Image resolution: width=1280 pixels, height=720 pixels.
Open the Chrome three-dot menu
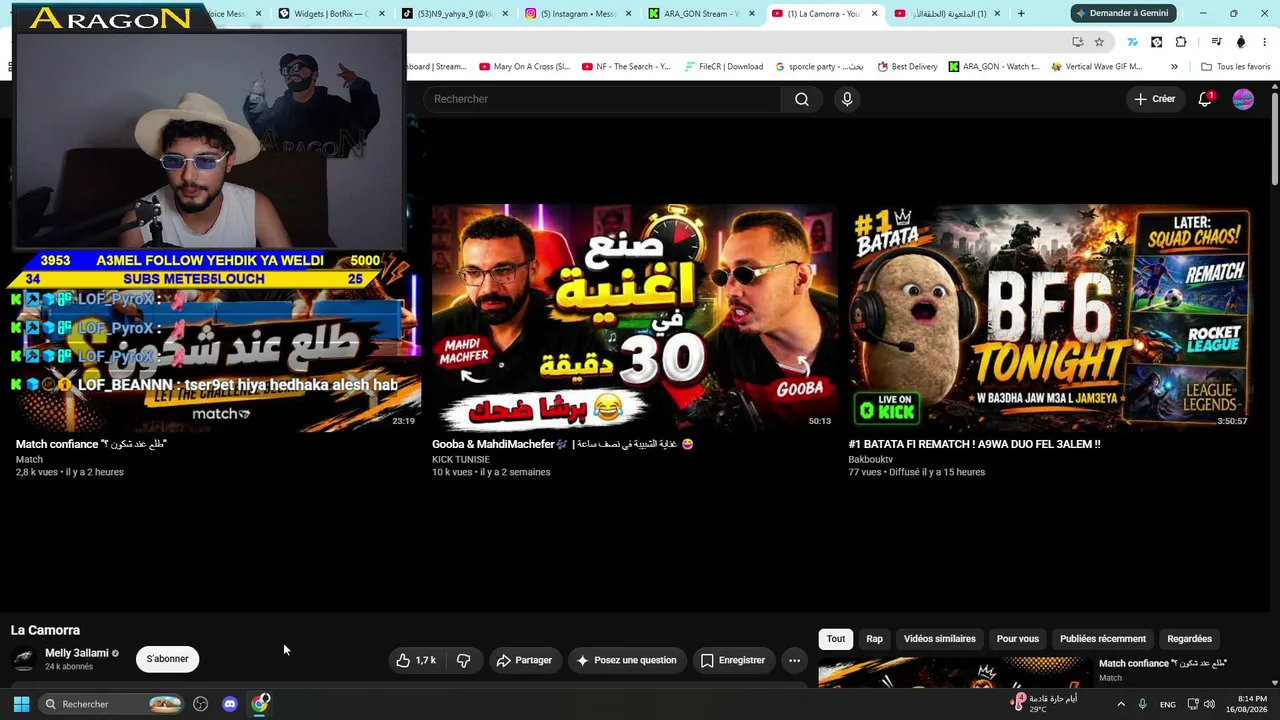(1265, 42)
